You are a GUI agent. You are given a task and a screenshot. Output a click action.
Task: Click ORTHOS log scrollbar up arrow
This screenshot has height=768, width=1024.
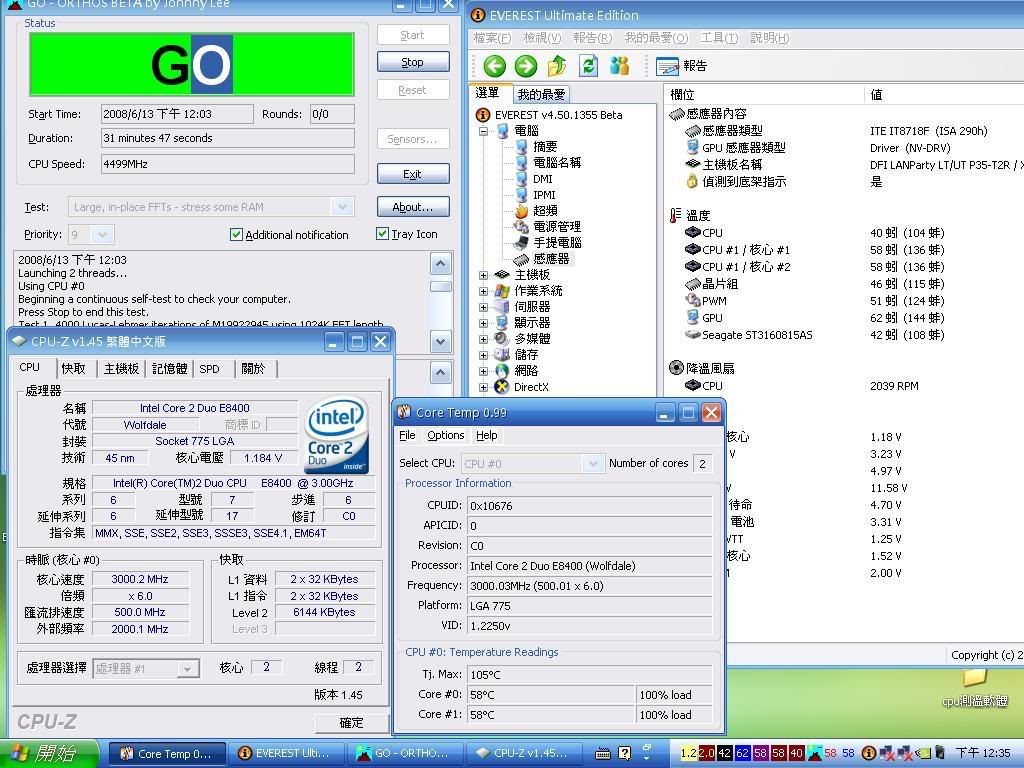click(x=440, y=264)
